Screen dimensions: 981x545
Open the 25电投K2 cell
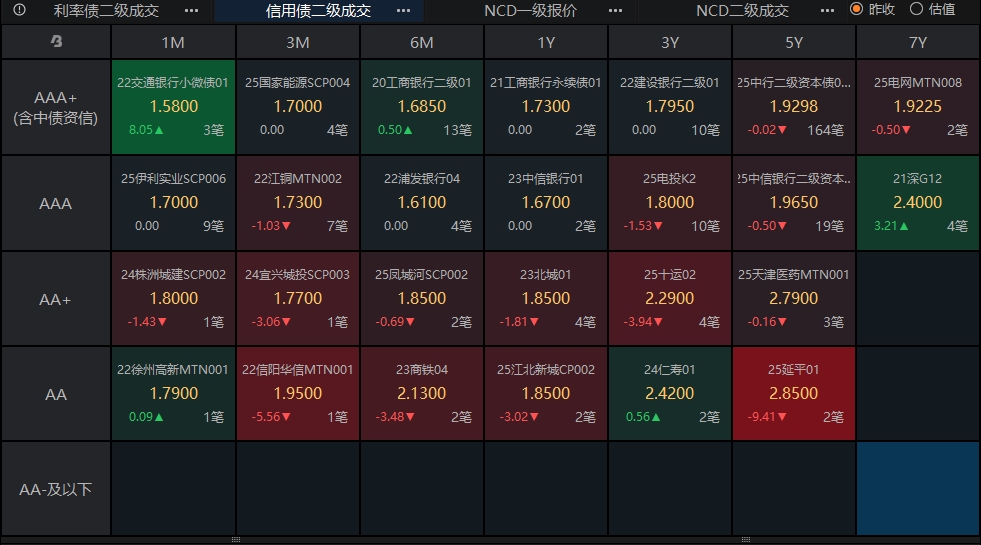(669, 203)
